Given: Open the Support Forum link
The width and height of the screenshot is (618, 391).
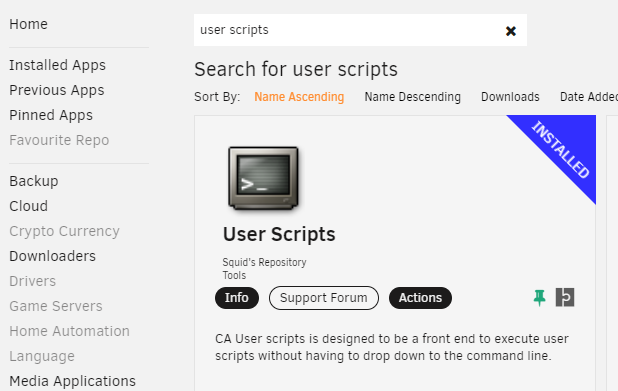Looking at the screenshot, I should tap(324, 298).
